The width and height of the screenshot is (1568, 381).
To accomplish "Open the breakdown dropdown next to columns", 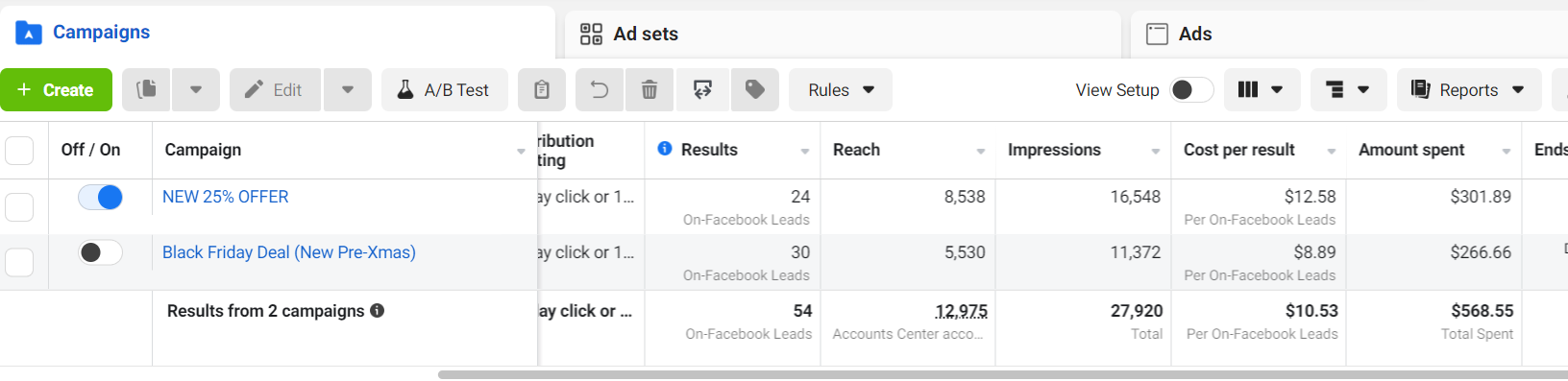I will tap(1347, 90).
